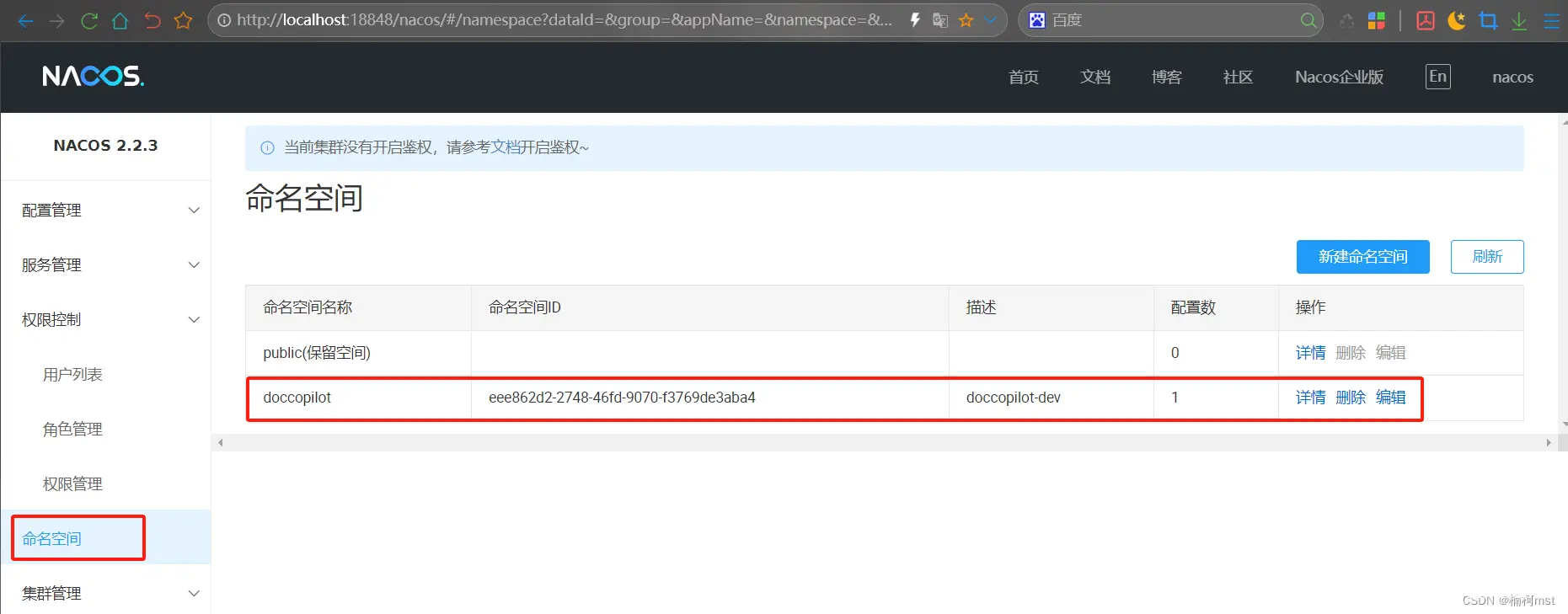Screen dimensions: 1568x614
Task: Open the browser hamburger menu
Action: click(x=1551, y=21)
